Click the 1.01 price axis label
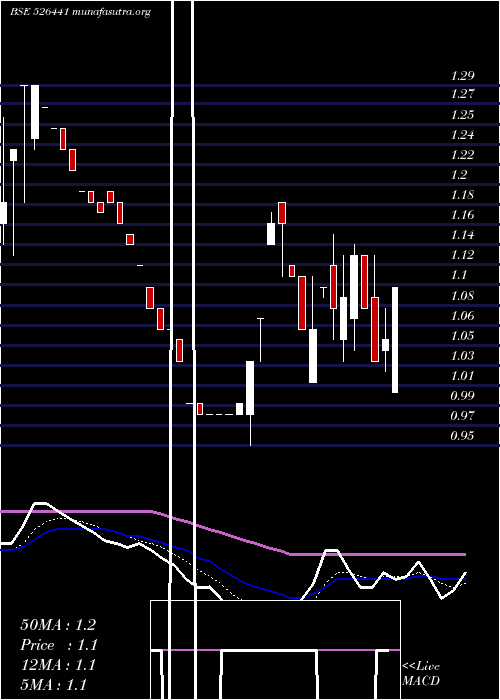500x700 pixels. tap(462, 376)
